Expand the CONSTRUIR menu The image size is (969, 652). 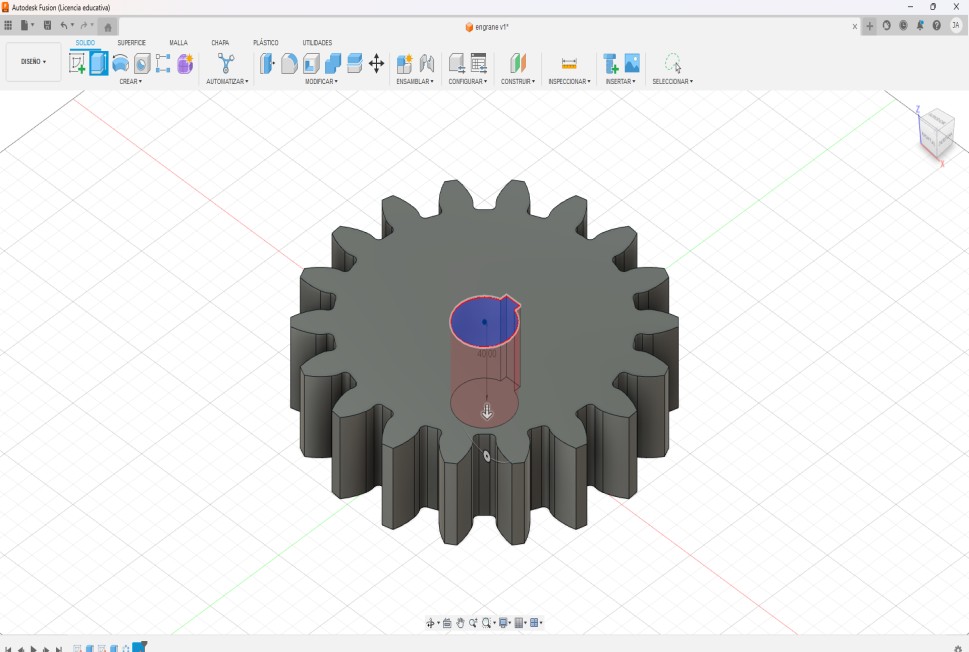tap(518, 82)
